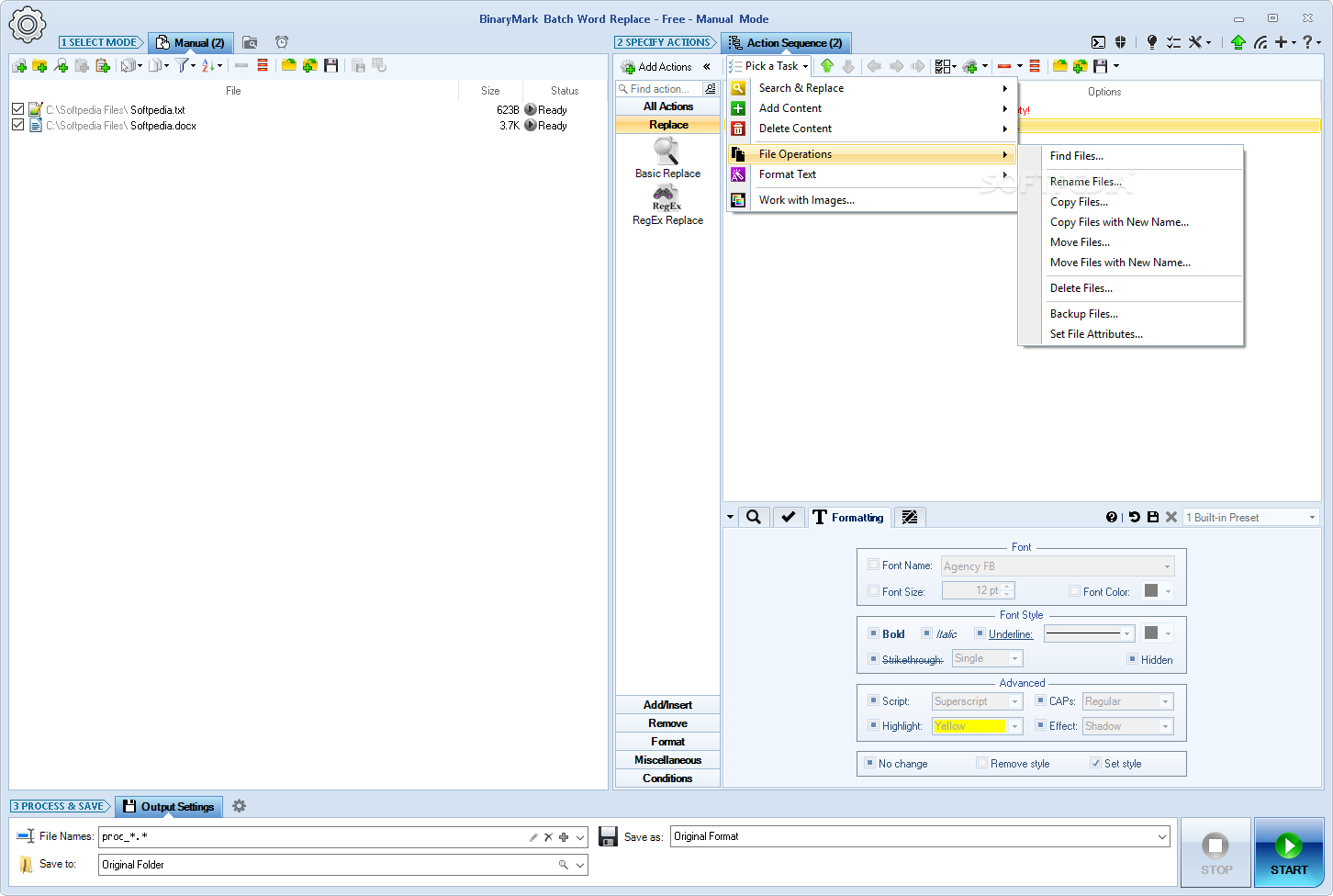Click the light bulb tips icon
Screen dimensions: 1333x896
coord(1152,42)
